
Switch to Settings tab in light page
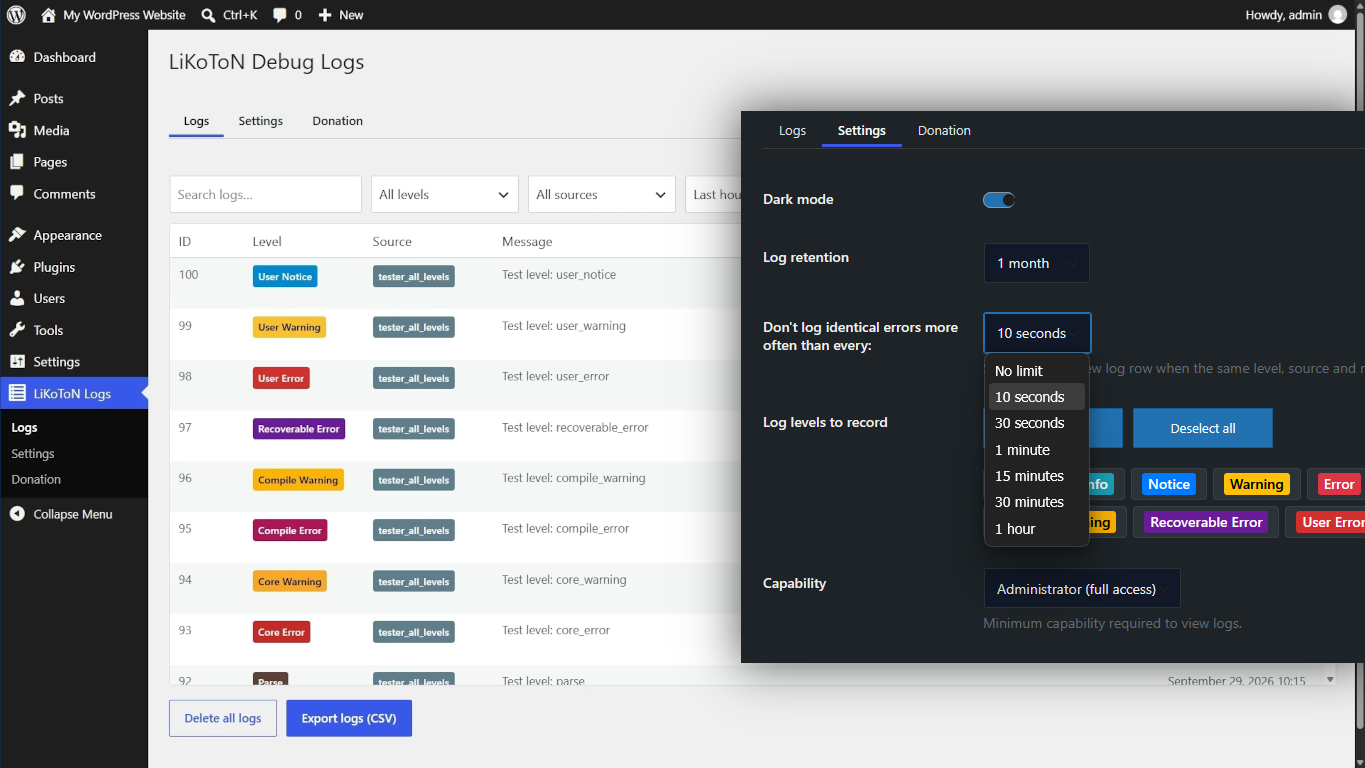(x=261, y=121)
